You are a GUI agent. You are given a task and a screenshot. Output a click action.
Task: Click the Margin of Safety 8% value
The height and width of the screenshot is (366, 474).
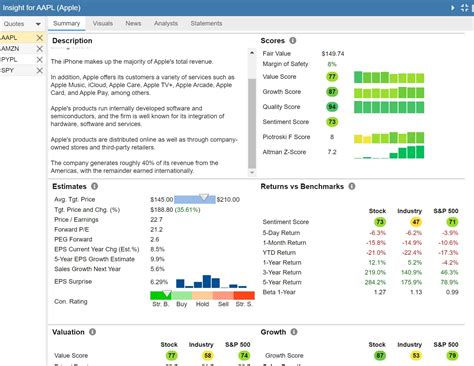point(332,64)
